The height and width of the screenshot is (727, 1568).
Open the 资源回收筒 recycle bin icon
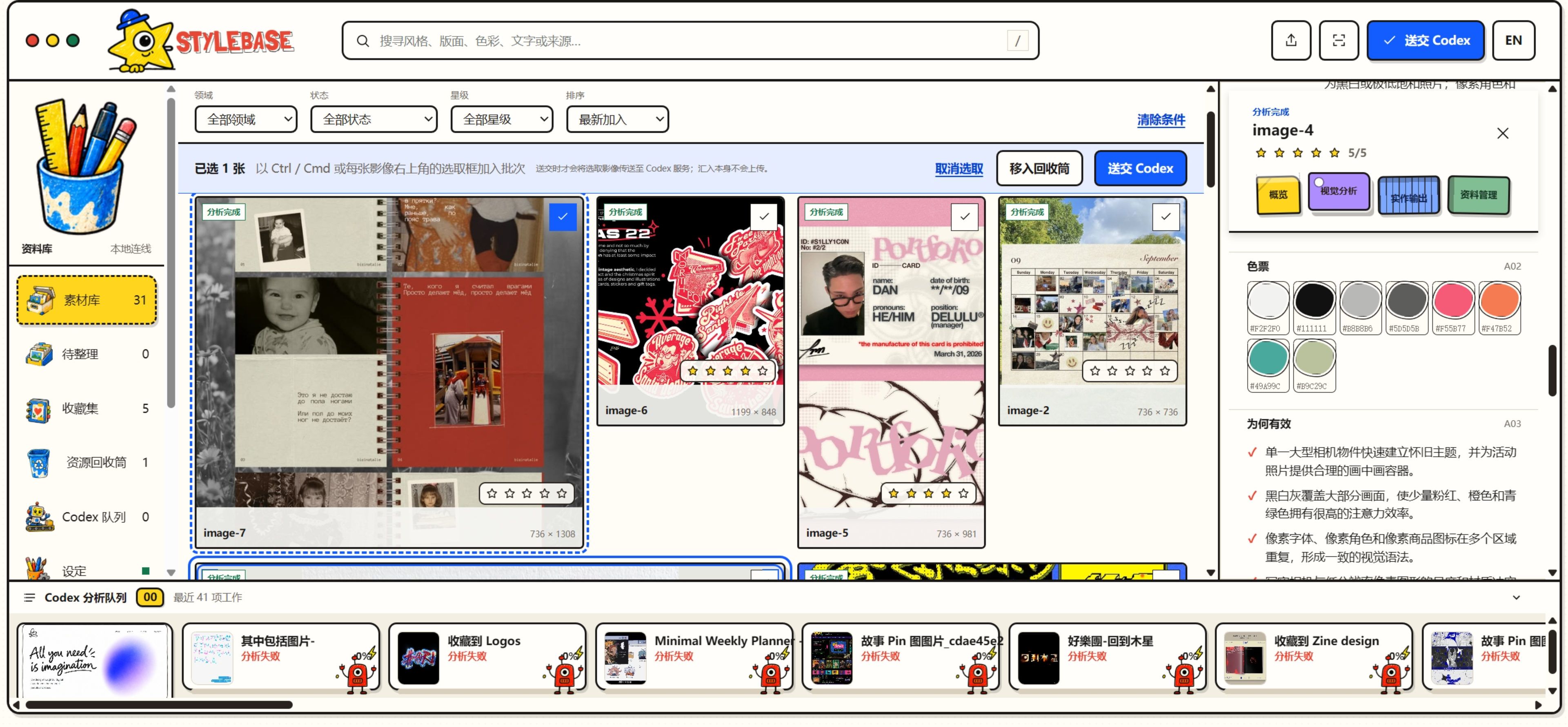(38, 463)
